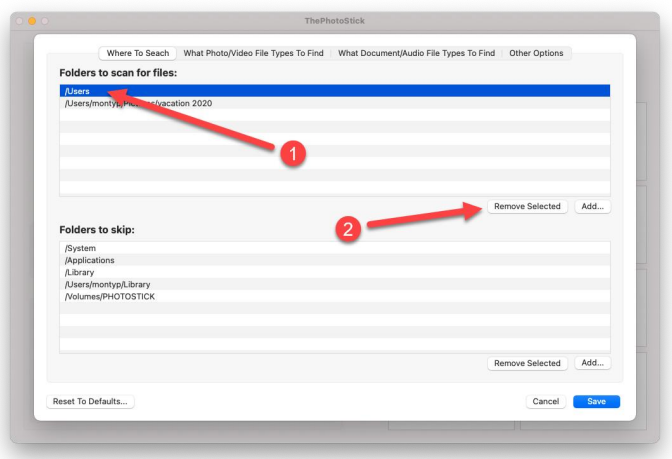This screenshot has width=672, height=459.
Task: Click Add... under Folders to scan list
Action: click(x=592, y=206)
